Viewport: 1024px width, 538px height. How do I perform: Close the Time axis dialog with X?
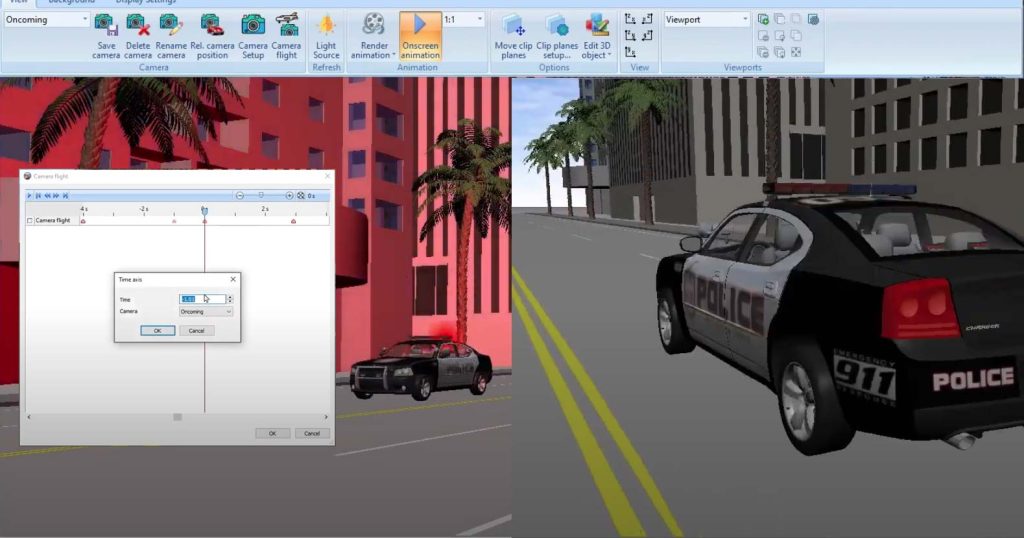[233, 279]
